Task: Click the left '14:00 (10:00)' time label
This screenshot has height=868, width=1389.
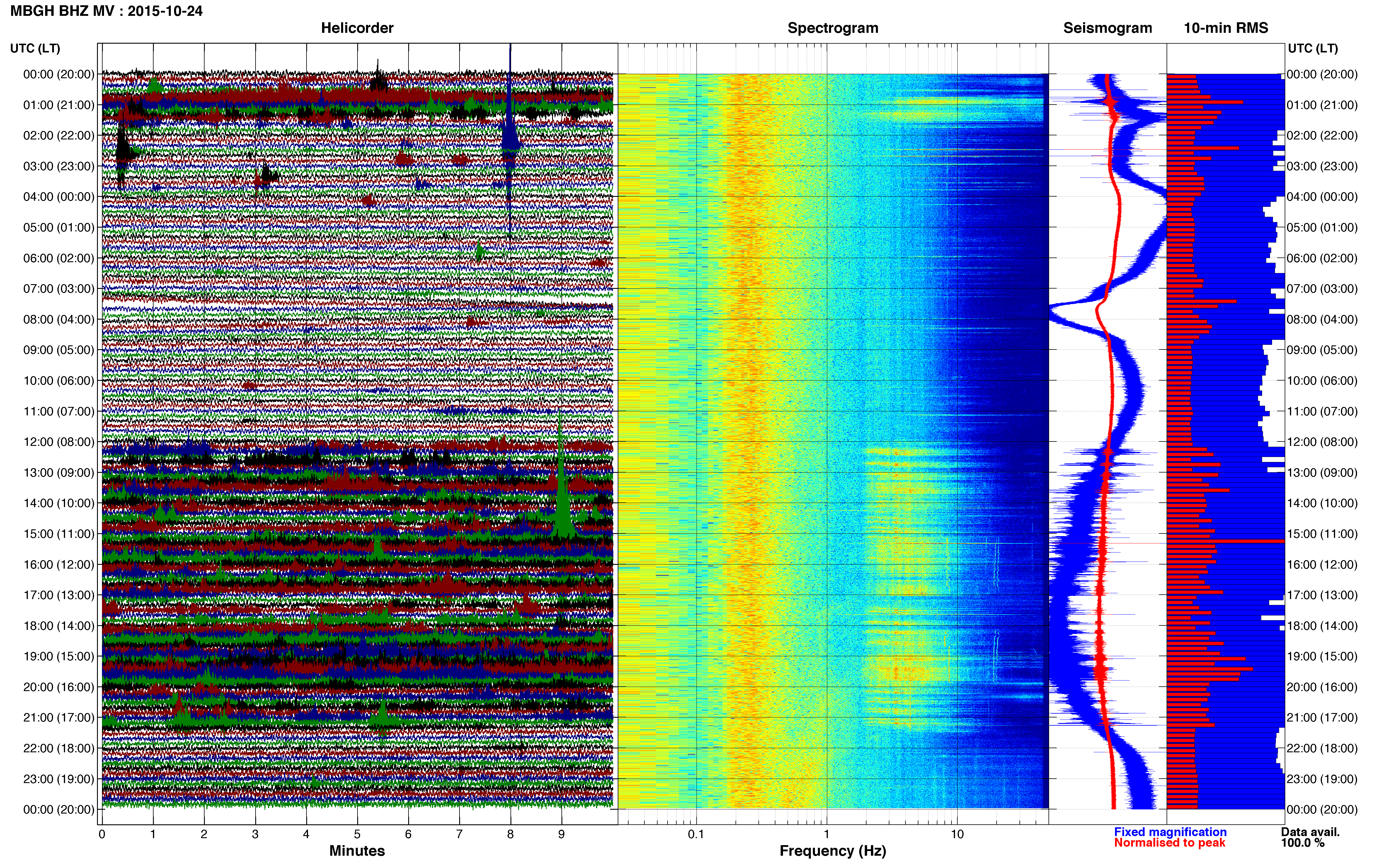Action: [59, 504]
